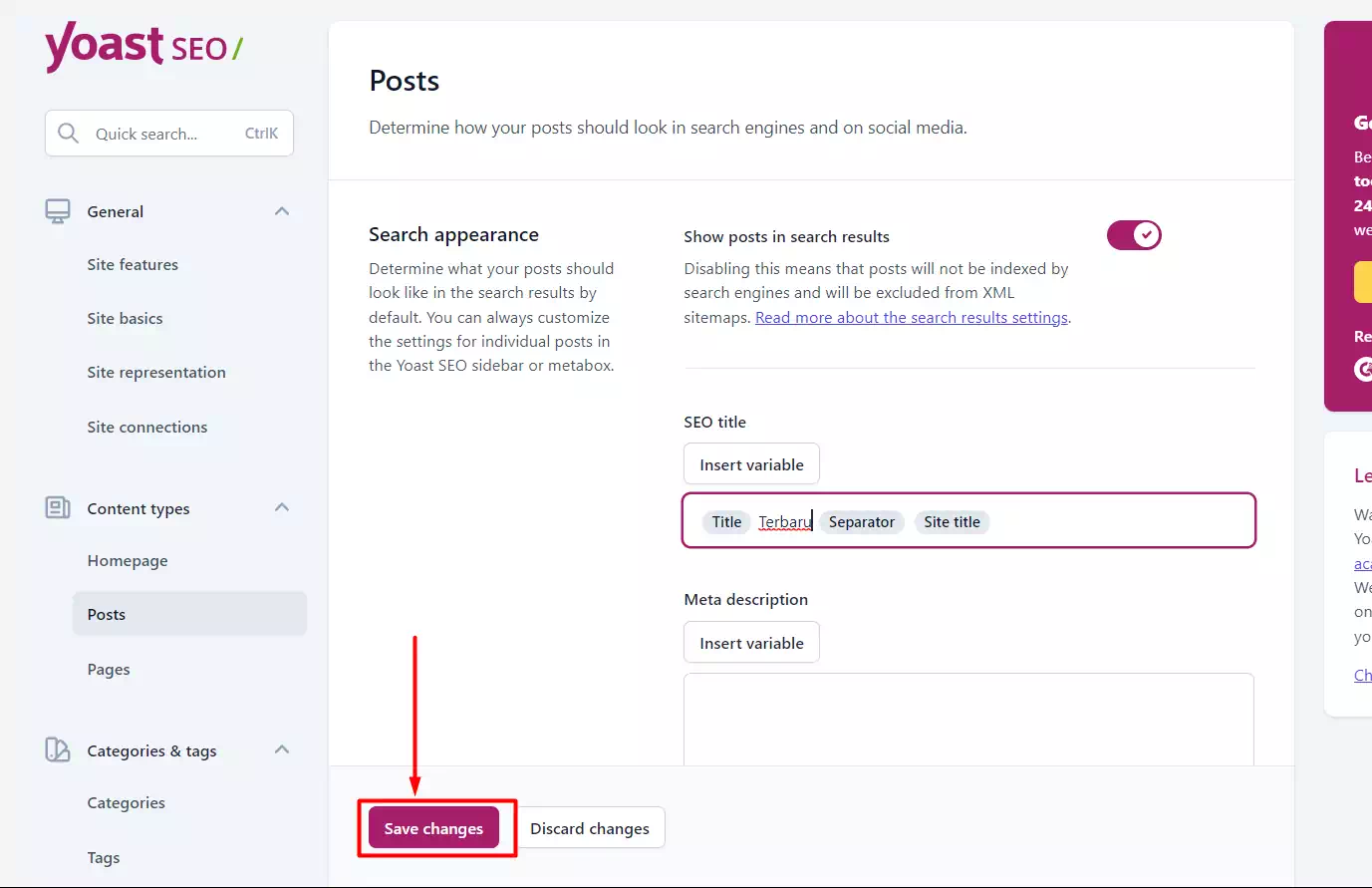Screen dimensions: 1372x888
Task: Click the Search appearance heading
Action: (453, 234)
